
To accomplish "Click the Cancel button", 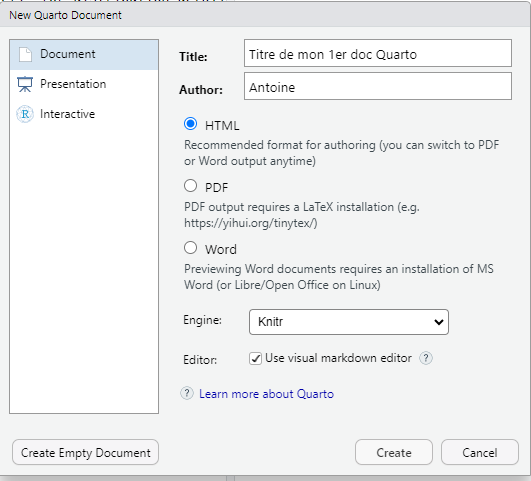I will (x=480, y=452).
